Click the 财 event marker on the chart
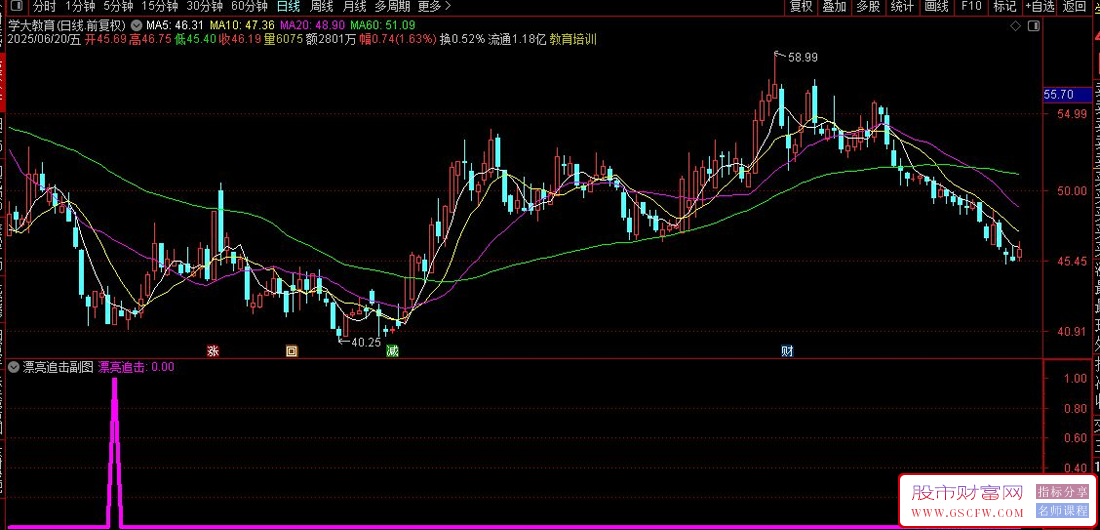This screenshot has width=1100, height=530. [x=786, y=350]
